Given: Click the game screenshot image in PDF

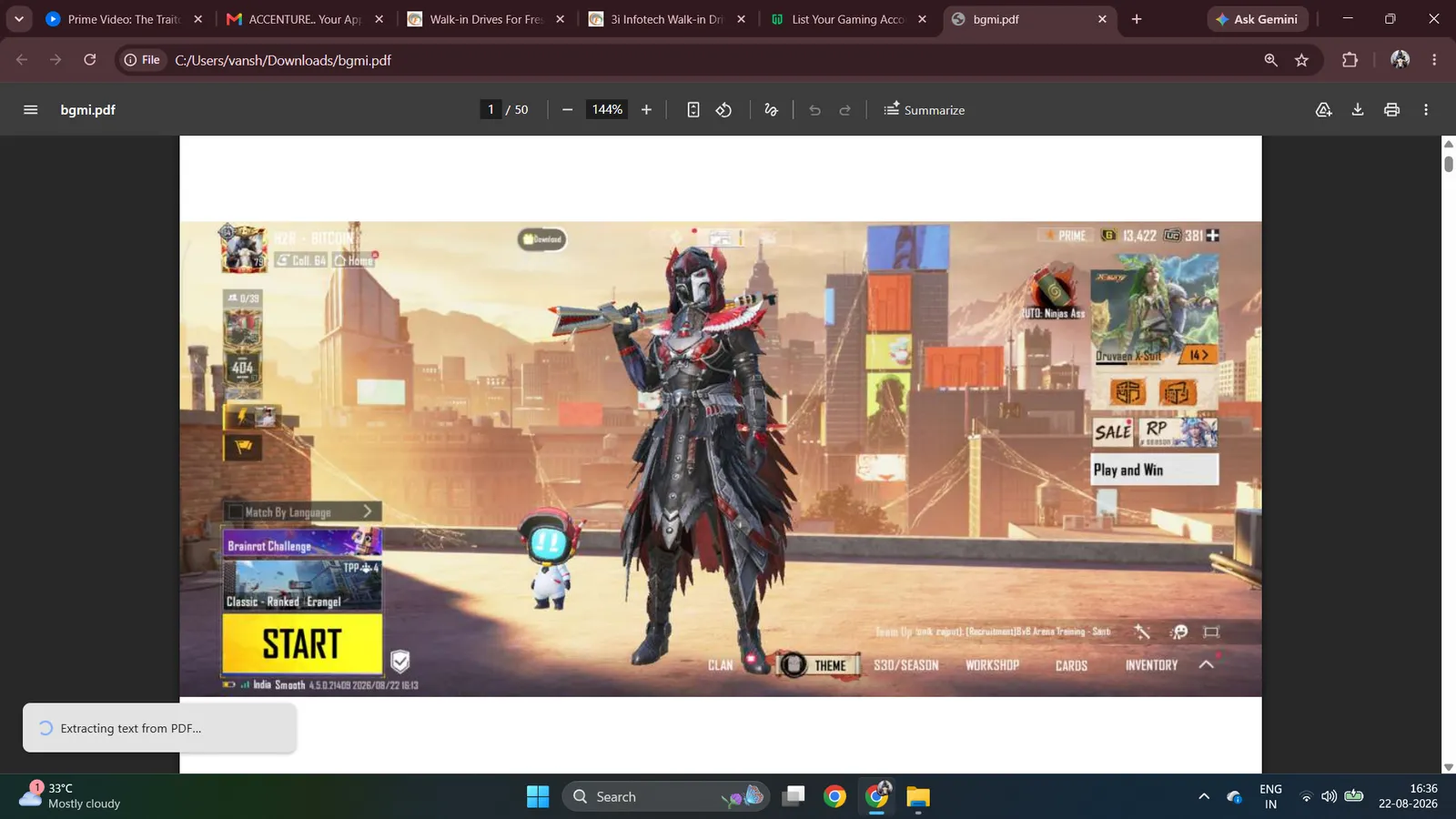Looking at the screenshot, I should 721,460.
